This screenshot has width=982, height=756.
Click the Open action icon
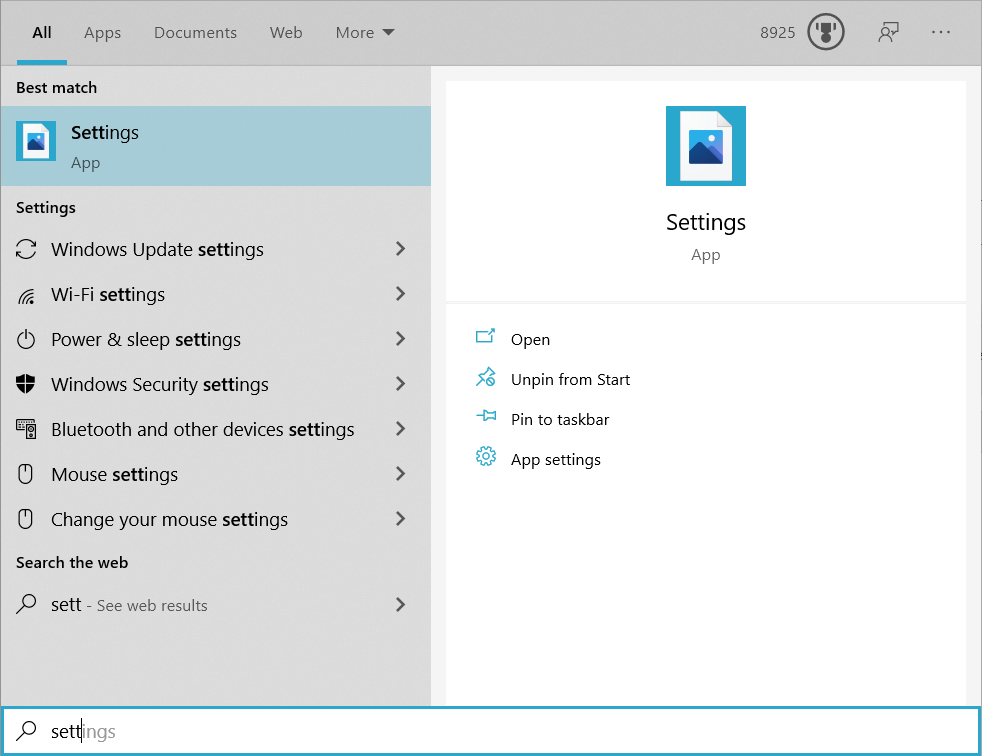485,337
